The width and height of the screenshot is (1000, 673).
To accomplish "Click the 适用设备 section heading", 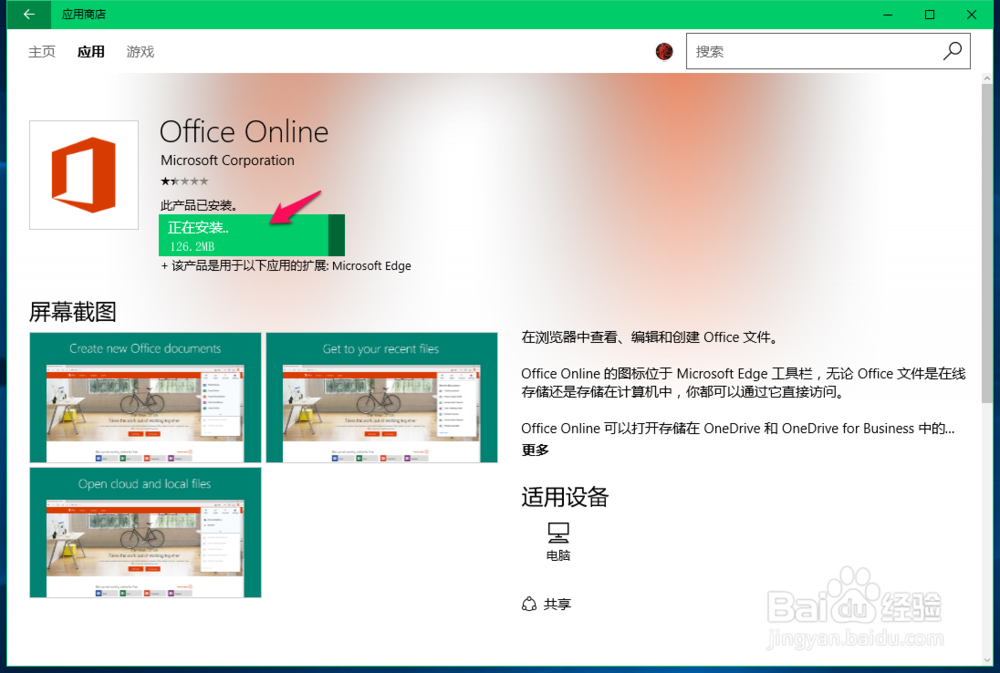I will [x=565, y=497].
